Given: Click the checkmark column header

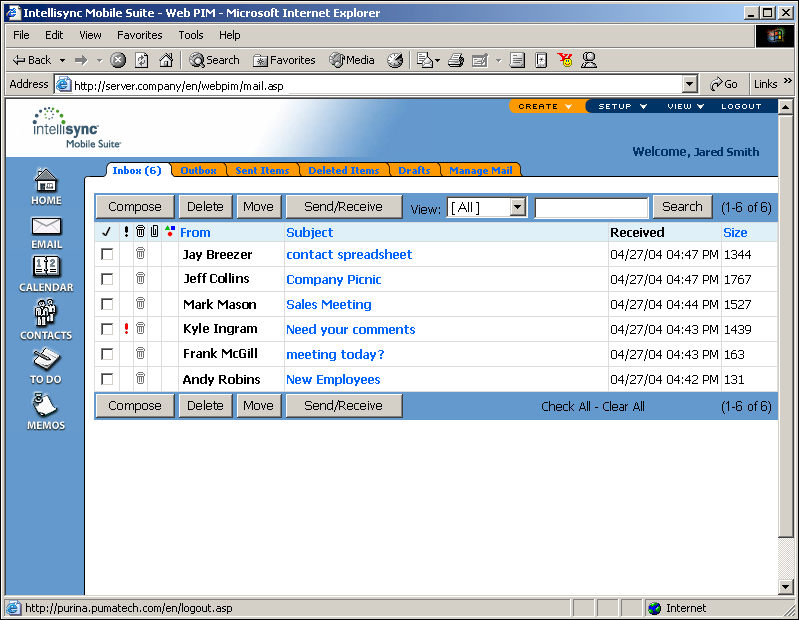Looking at the screenshot, I should [x=106, y=232].
